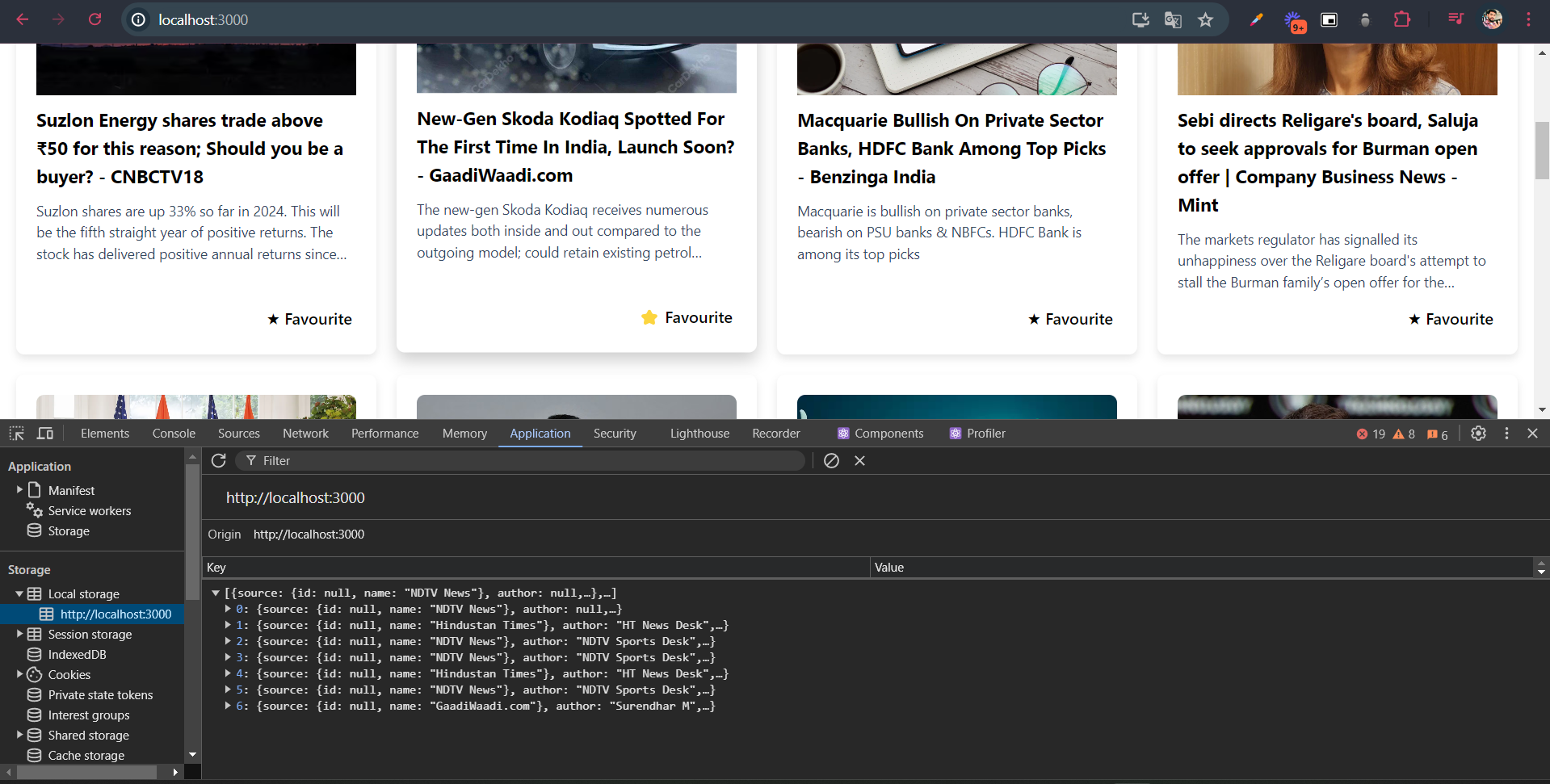Screen dimensions: 1550x784
Task: Click the Value column header
Action: pyautogui.click(x=1201, y=568)
